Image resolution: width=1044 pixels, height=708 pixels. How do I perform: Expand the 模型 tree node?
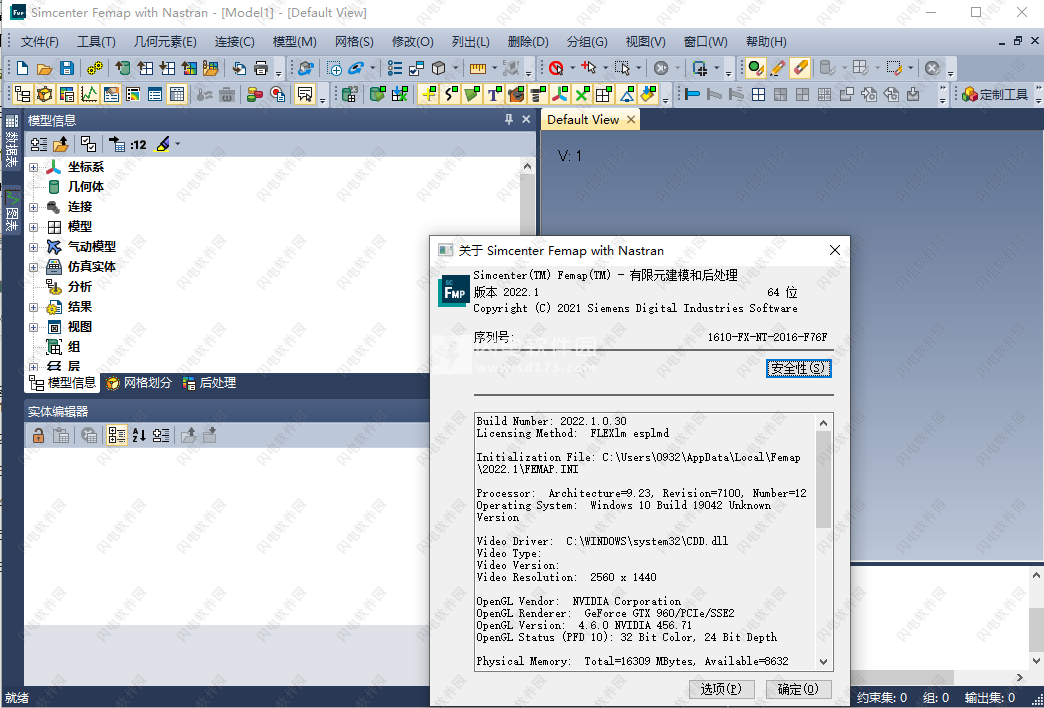(33, 227)
